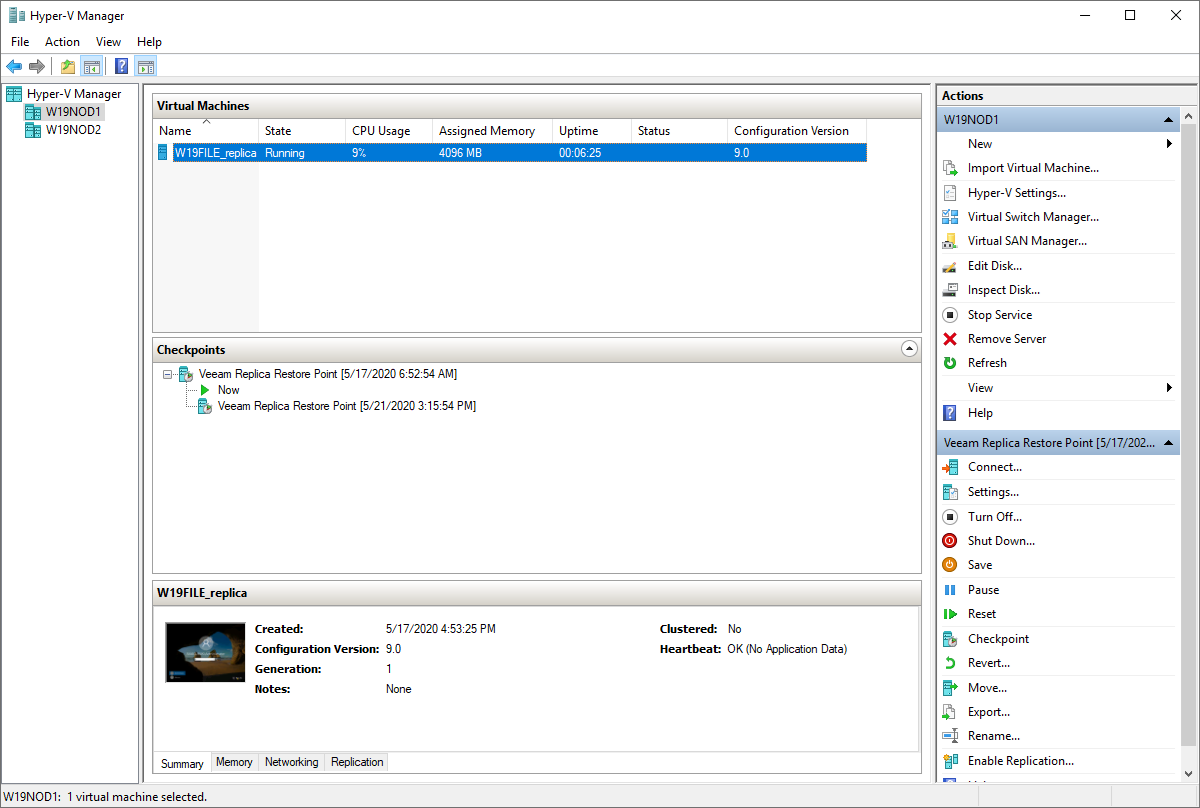
Task: Select W19NOD2 in the console tree
Action: (74, 130)
